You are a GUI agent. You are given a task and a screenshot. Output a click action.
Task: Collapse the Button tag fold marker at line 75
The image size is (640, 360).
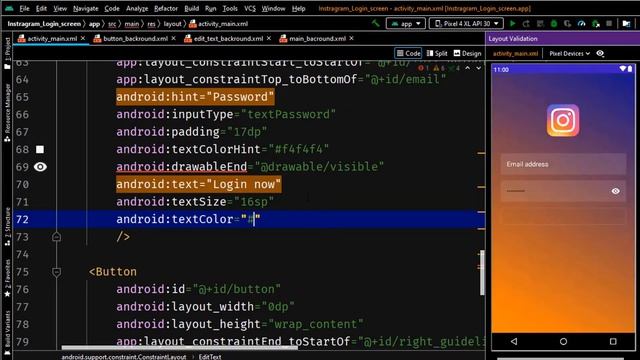pos(56,272)
